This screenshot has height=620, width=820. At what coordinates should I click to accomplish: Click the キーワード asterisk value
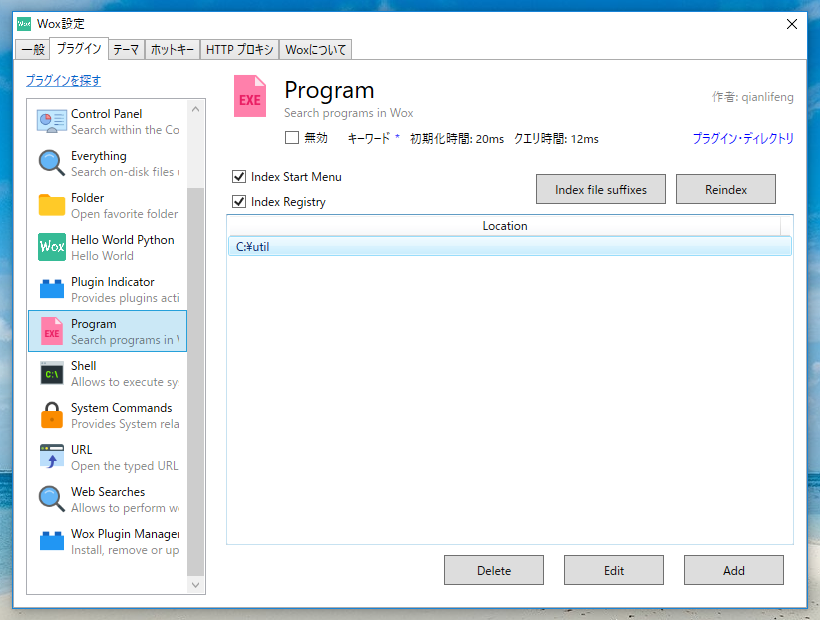point(397,137)
